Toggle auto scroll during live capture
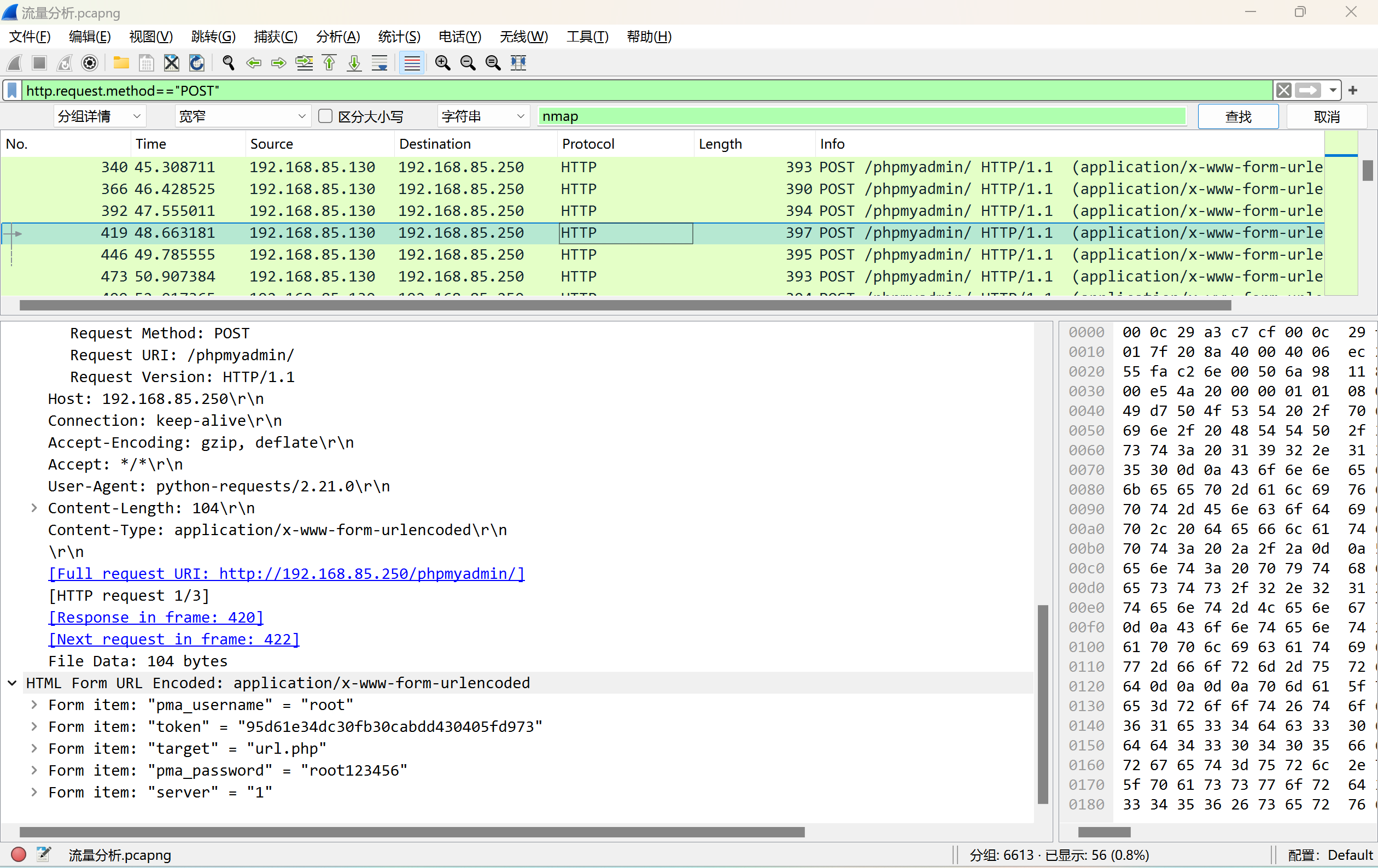This screenshot has height=868, width=1378. click(379, 63)
